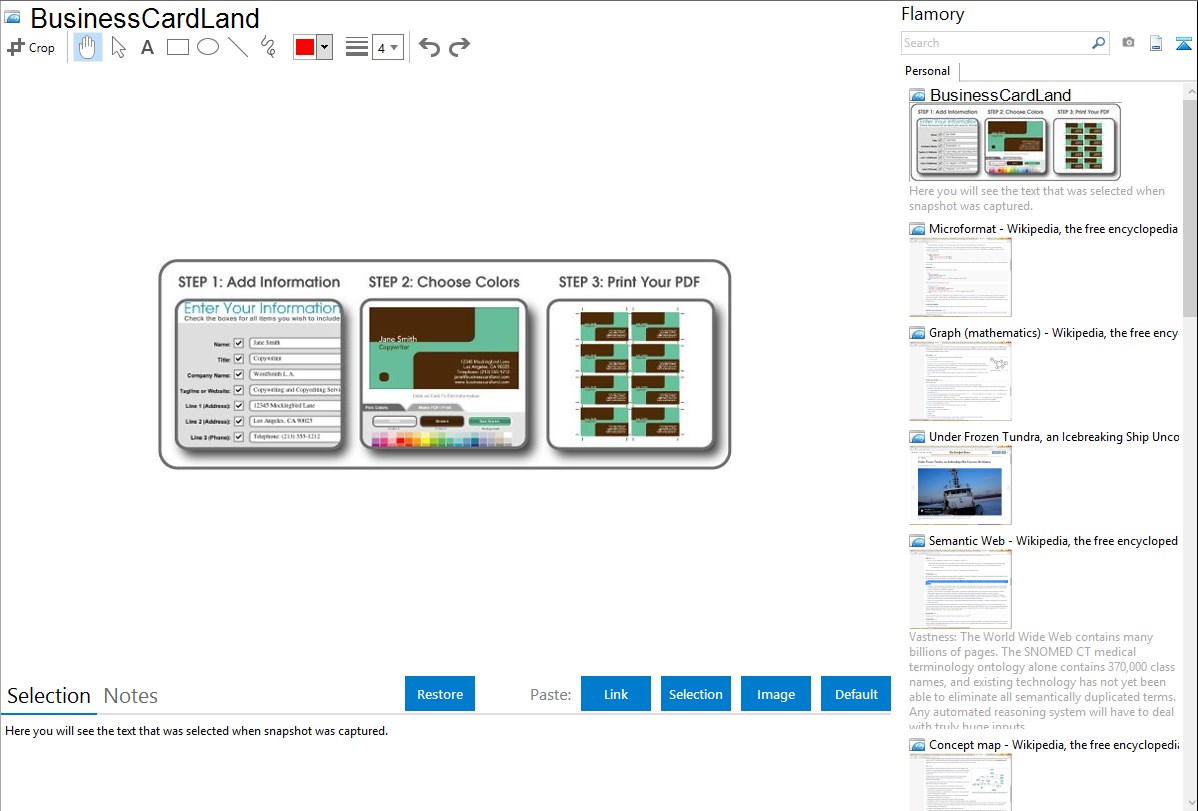Click icon beside sidebar BusinessCardLand title
The image size is (1198, 811).
[917, 96]
